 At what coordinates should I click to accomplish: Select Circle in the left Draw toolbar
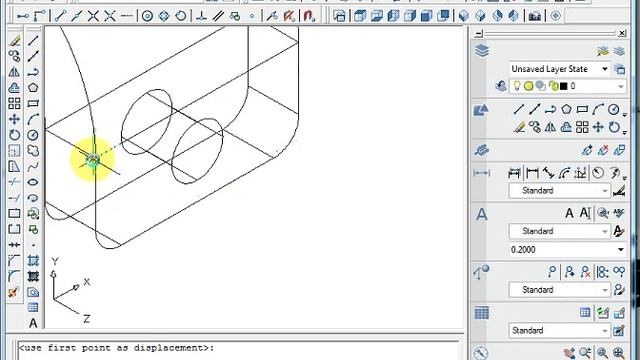tap(33, 135)
